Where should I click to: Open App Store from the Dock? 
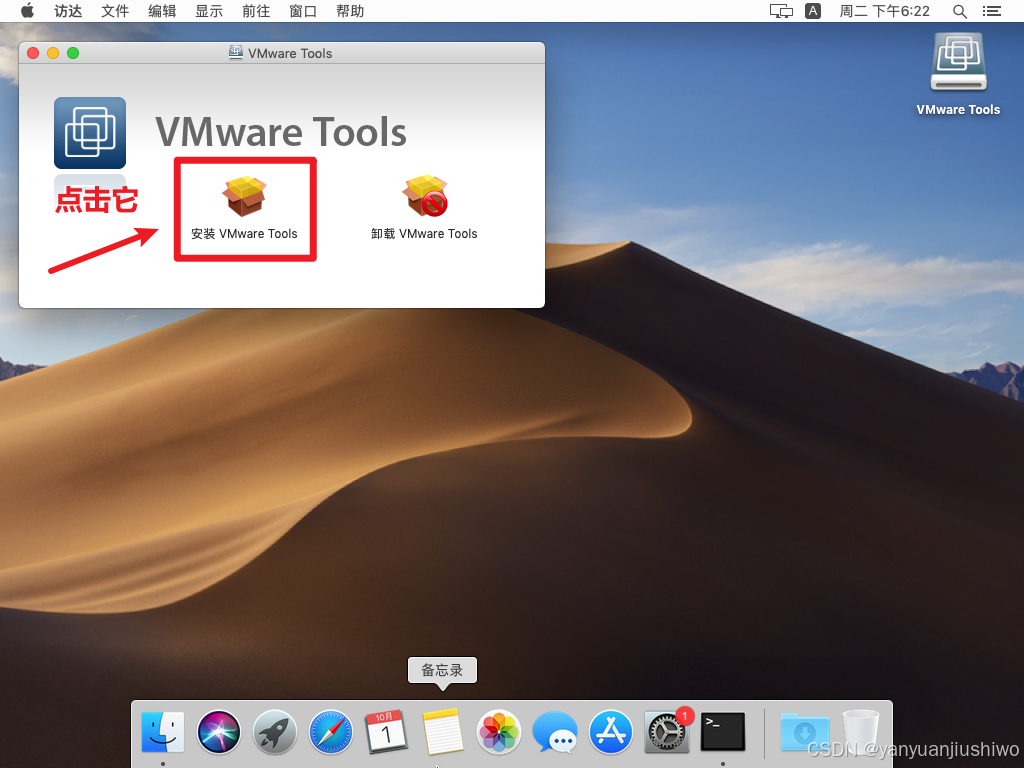tap(611, 732)
